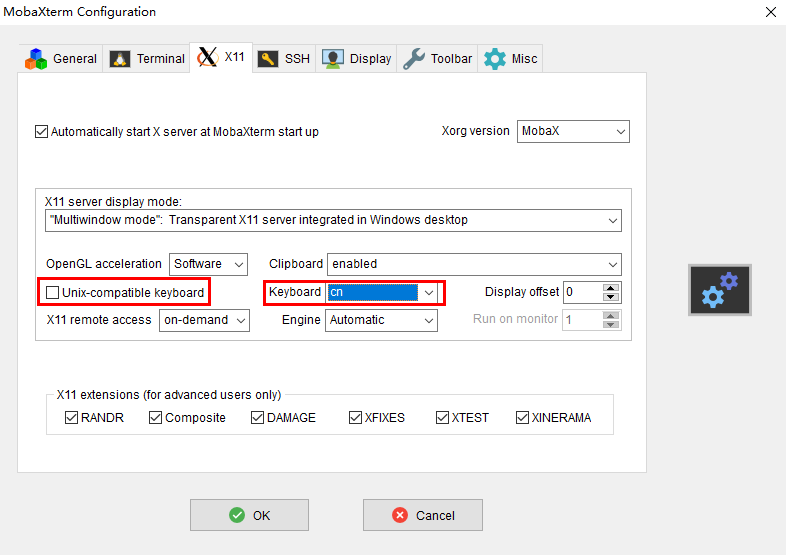
Task: Click the SSH tab key icon
Action: 268,59
